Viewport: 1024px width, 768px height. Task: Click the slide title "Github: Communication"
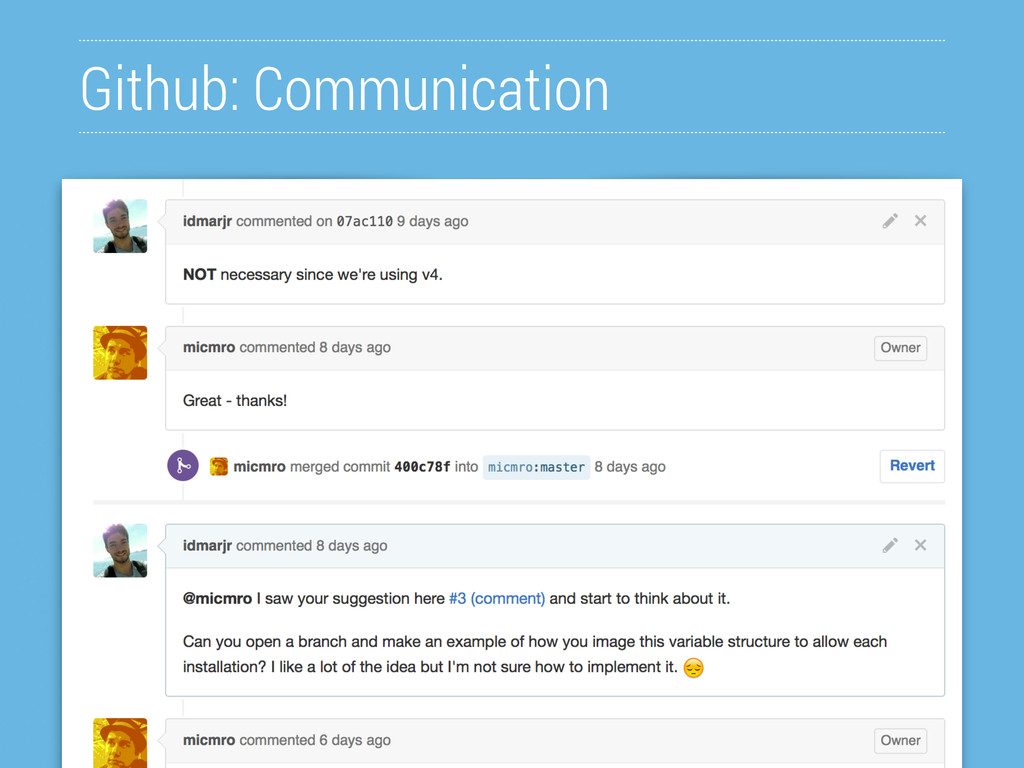click(x=345, y=88)
